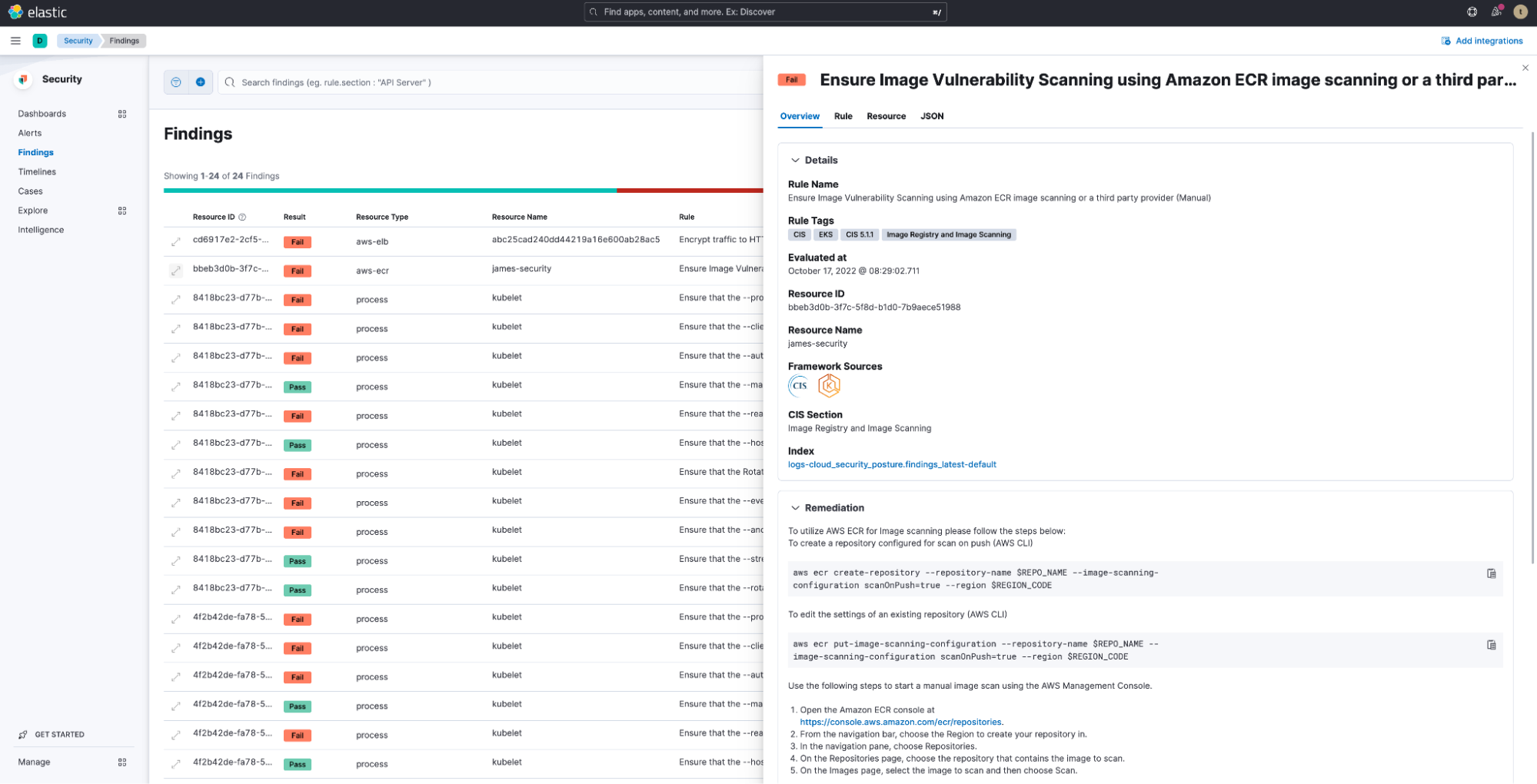Click the Rule column header
This screenshot has height=784, width=1537.
687,218
